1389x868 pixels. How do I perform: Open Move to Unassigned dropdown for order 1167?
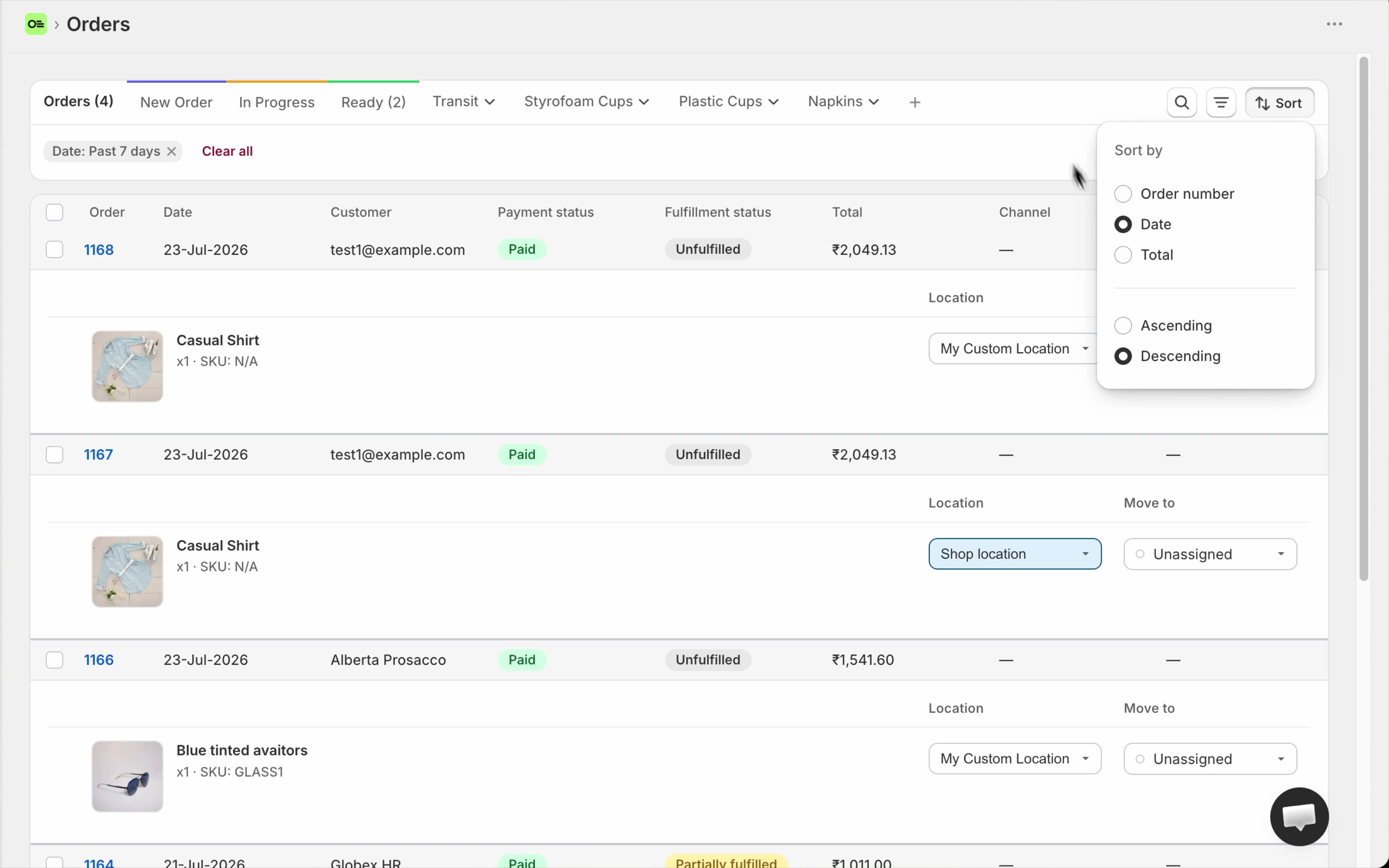[x=1210, y=554]
